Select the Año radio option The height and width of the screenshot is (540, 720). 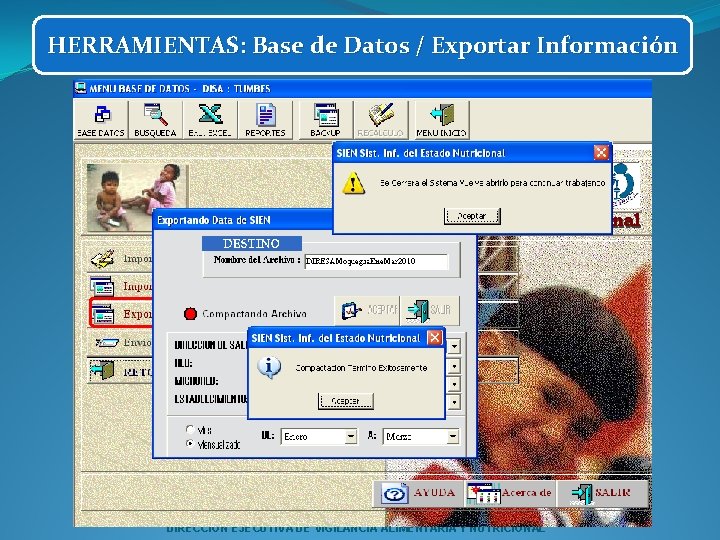pos(190,429)
